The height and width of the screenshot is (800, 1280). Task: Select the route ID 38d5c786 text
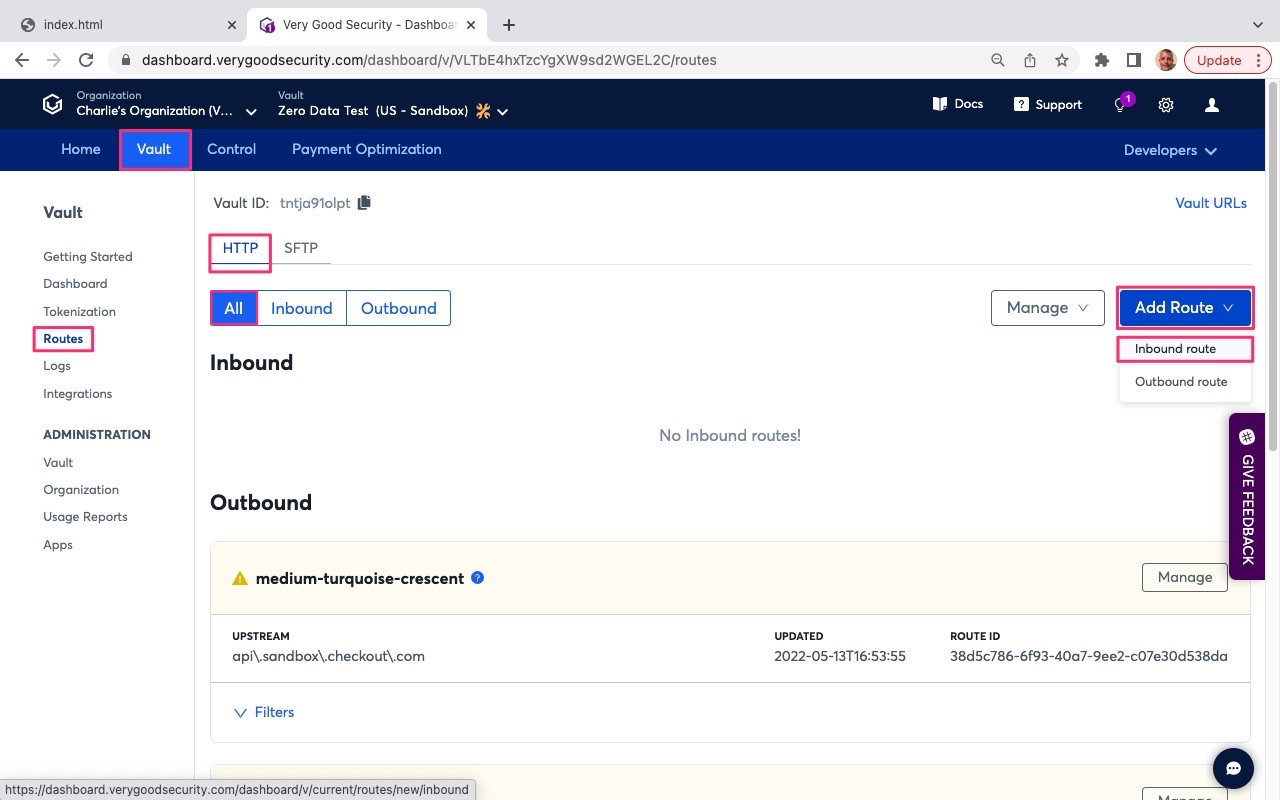[1089, 657]
